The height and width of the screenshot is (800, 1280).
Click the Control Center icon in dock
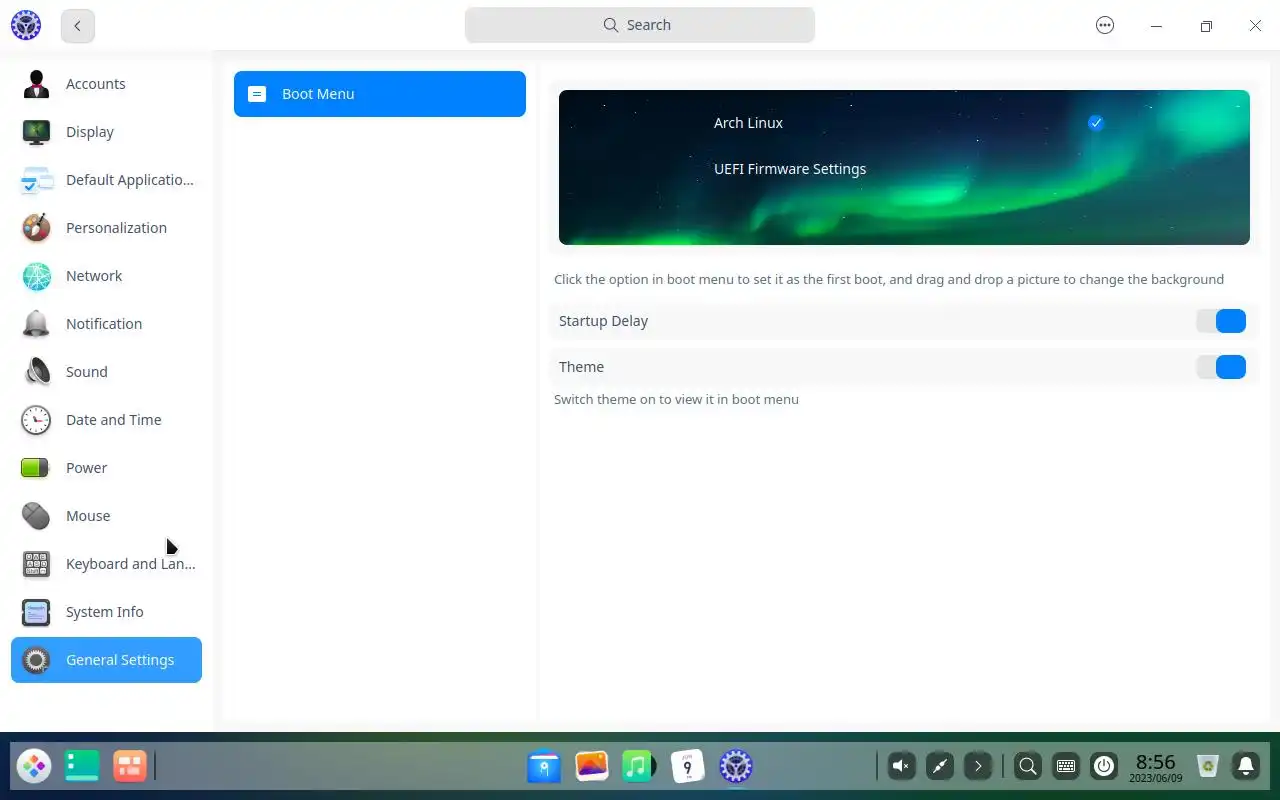click(736, 767)
